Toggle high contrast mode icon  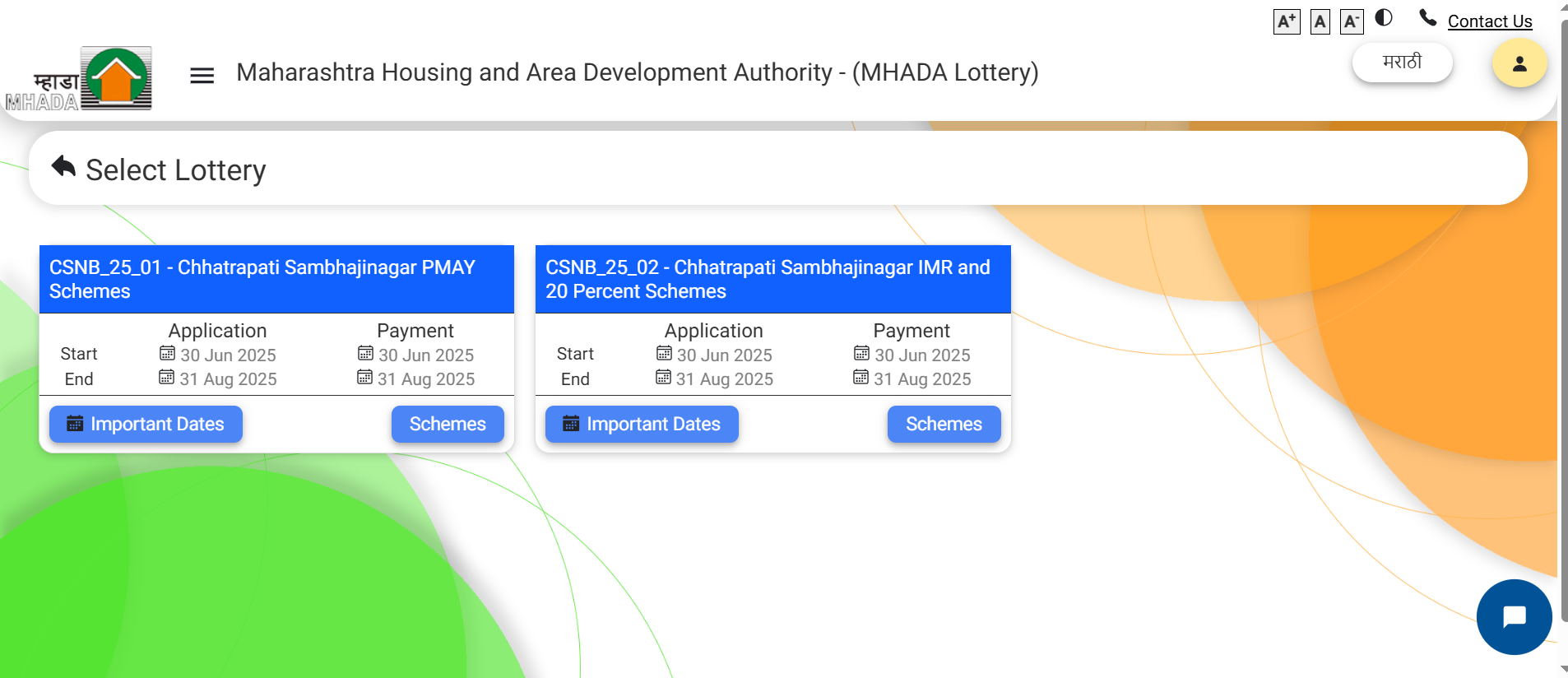tap(1384, 17)
